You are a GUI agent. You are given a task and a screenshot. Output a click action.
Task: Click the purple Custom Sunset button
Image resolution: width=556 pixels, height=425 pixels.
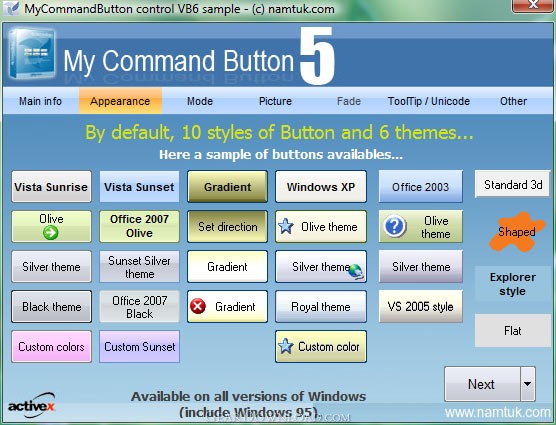(x=139, y=346)
